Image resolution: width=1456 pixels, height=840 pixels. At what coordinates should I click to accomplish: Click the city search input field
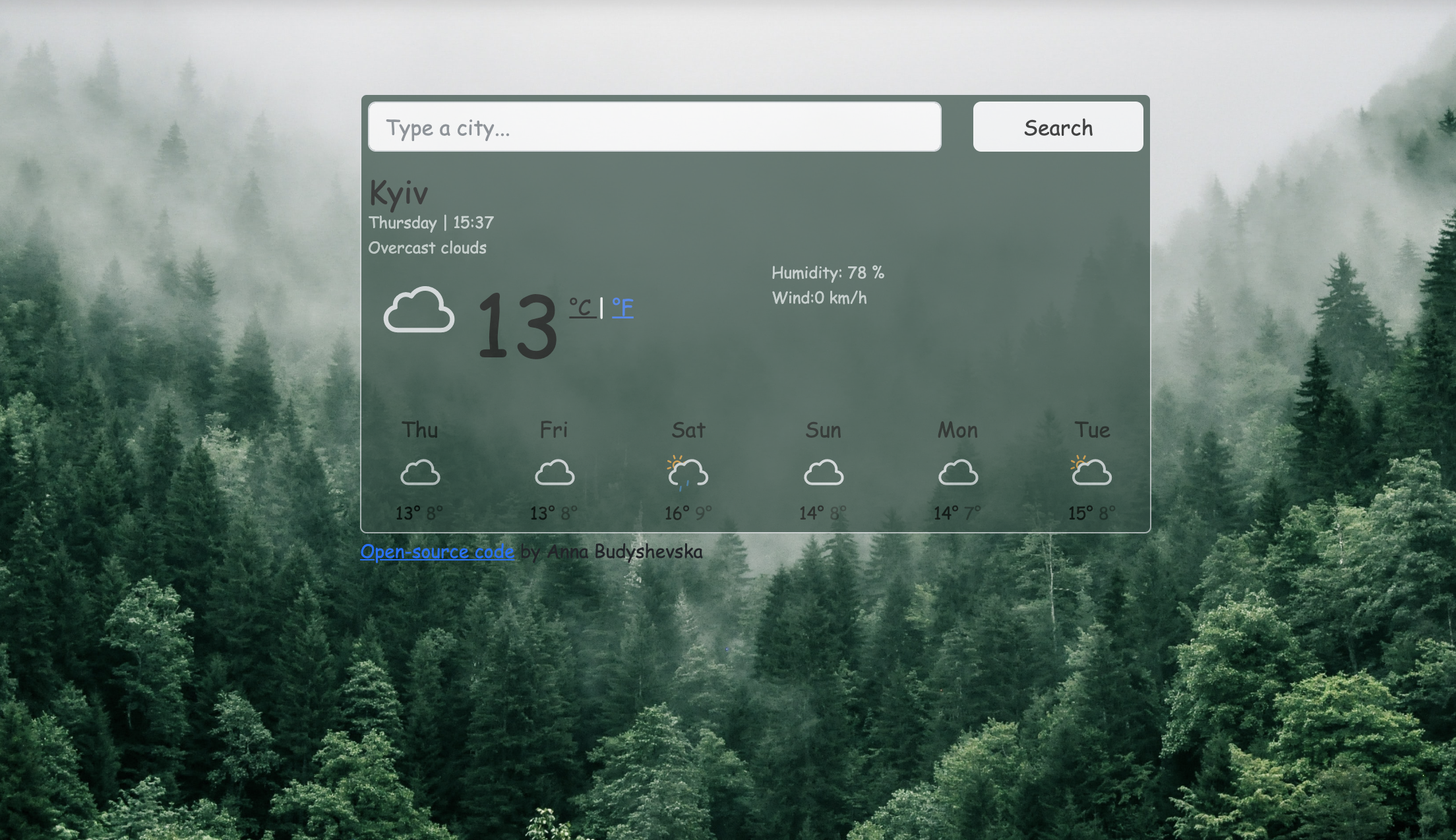coord(654,128)
